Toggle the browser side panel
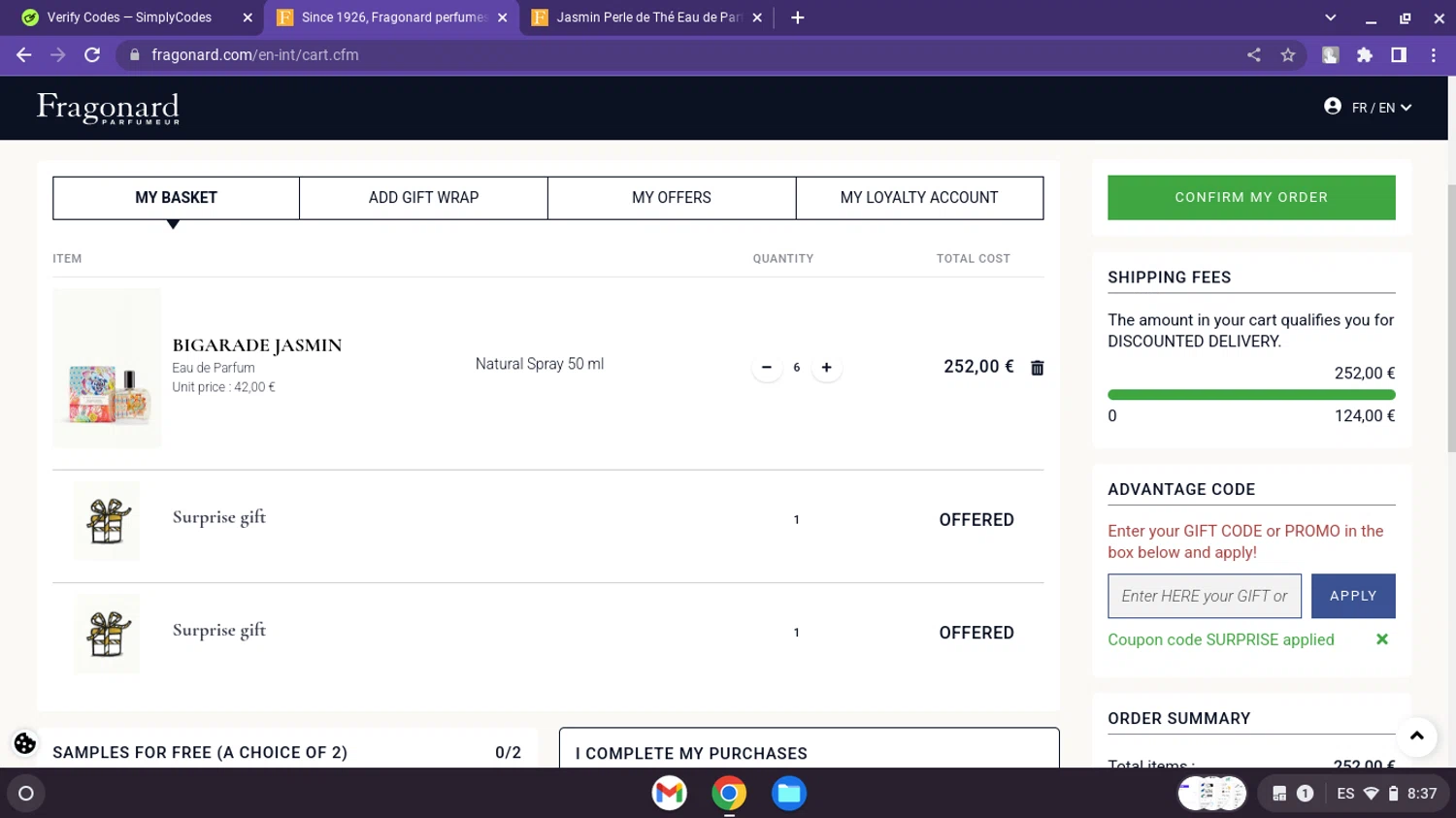This screenshot has height=818, width=1456. tap(1399, 55)
